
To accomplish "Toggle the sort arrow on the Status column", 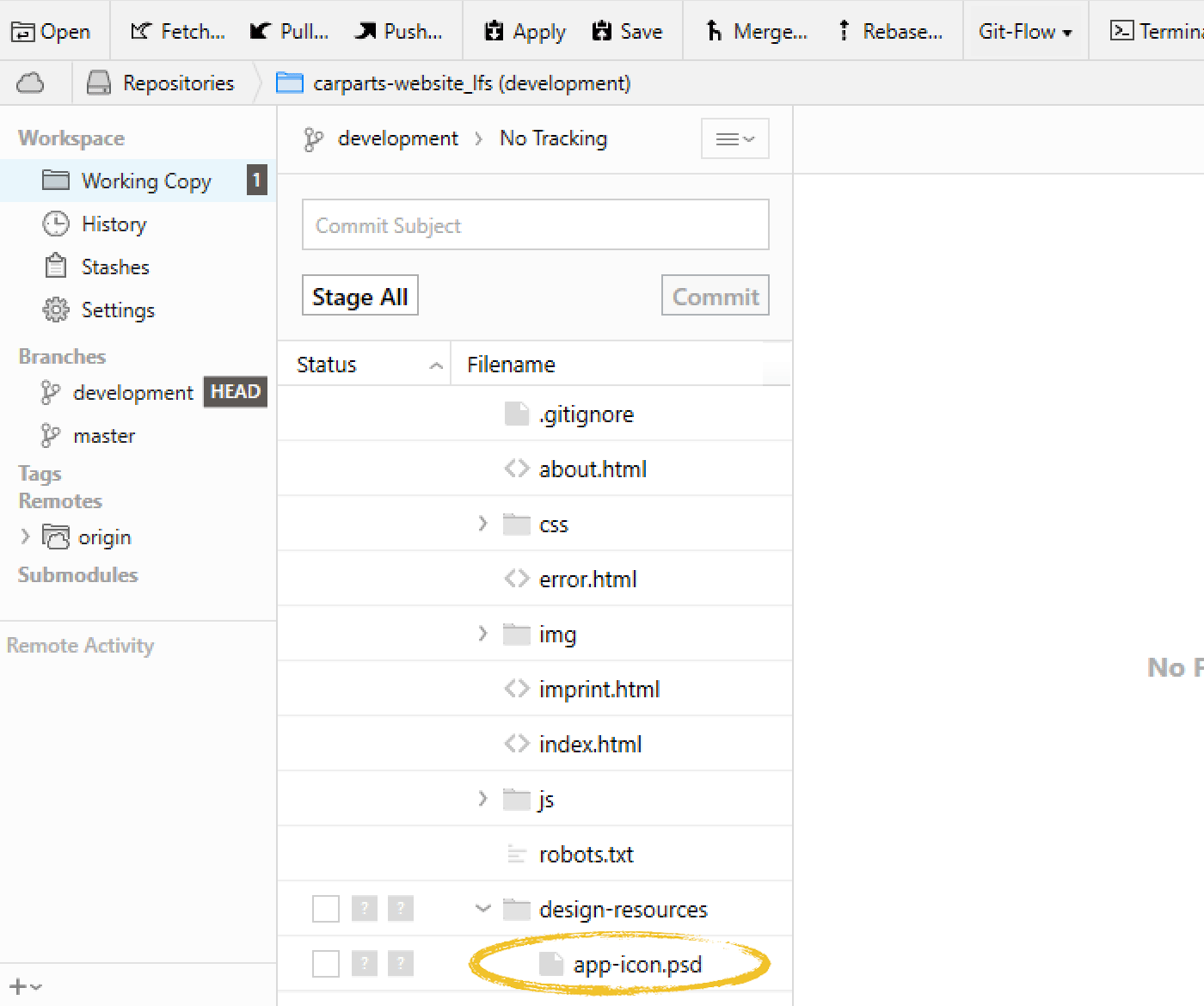I will coord(437,364).
